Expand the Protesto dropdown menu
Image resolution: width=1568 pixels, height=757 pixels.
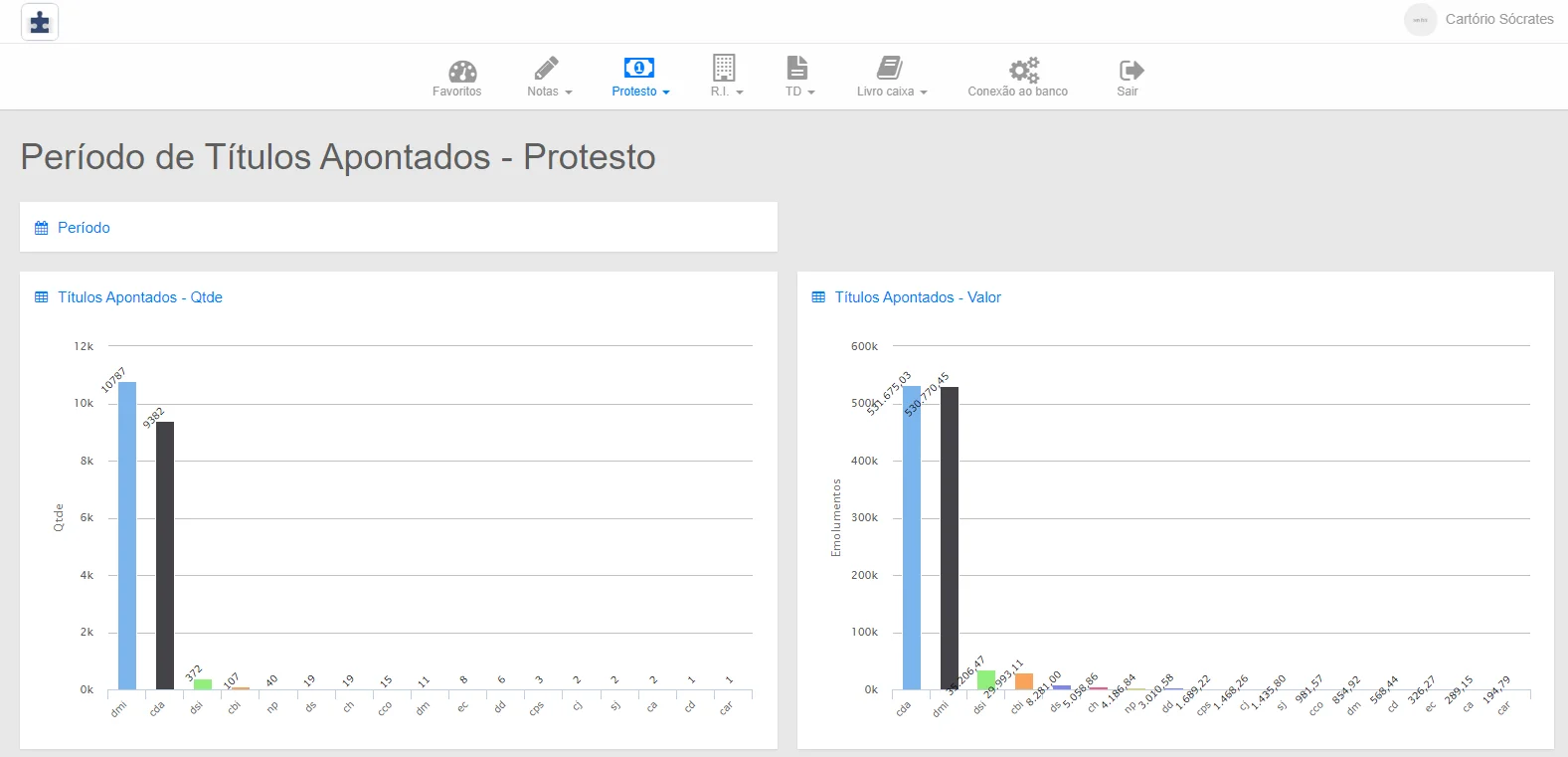coord(666,93)
